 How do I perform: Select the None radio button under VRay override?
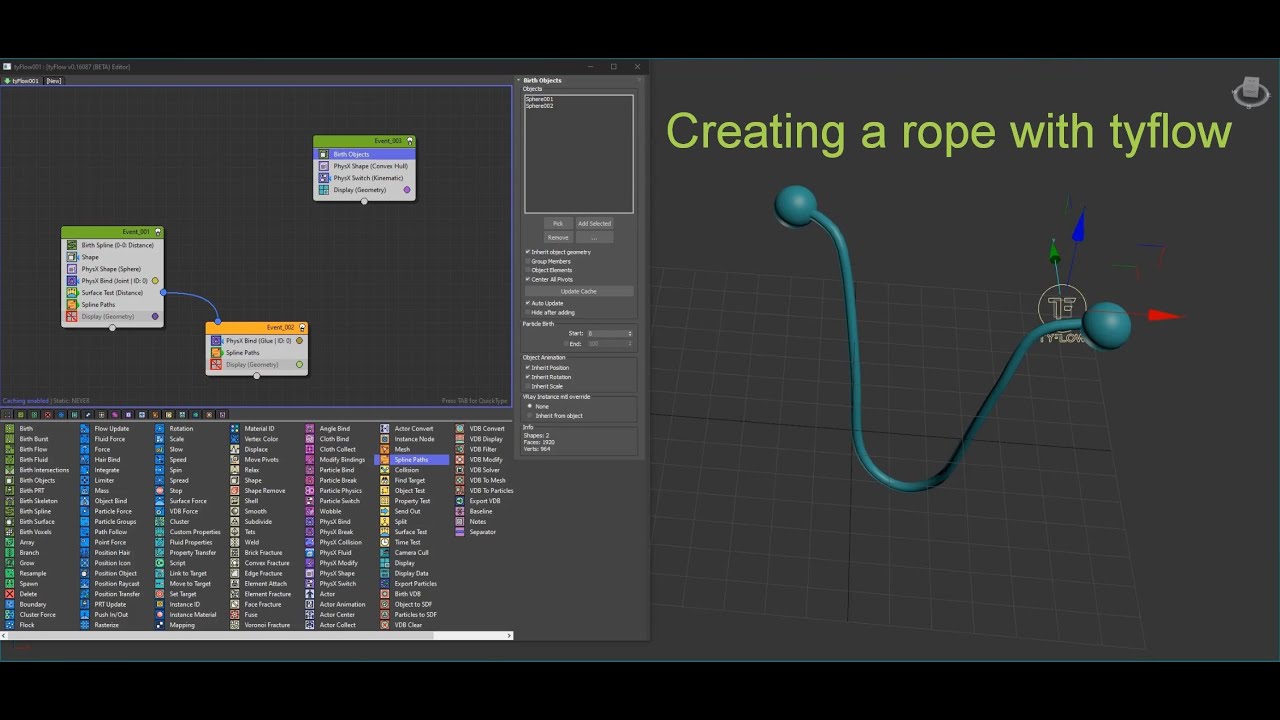point(530,406)
